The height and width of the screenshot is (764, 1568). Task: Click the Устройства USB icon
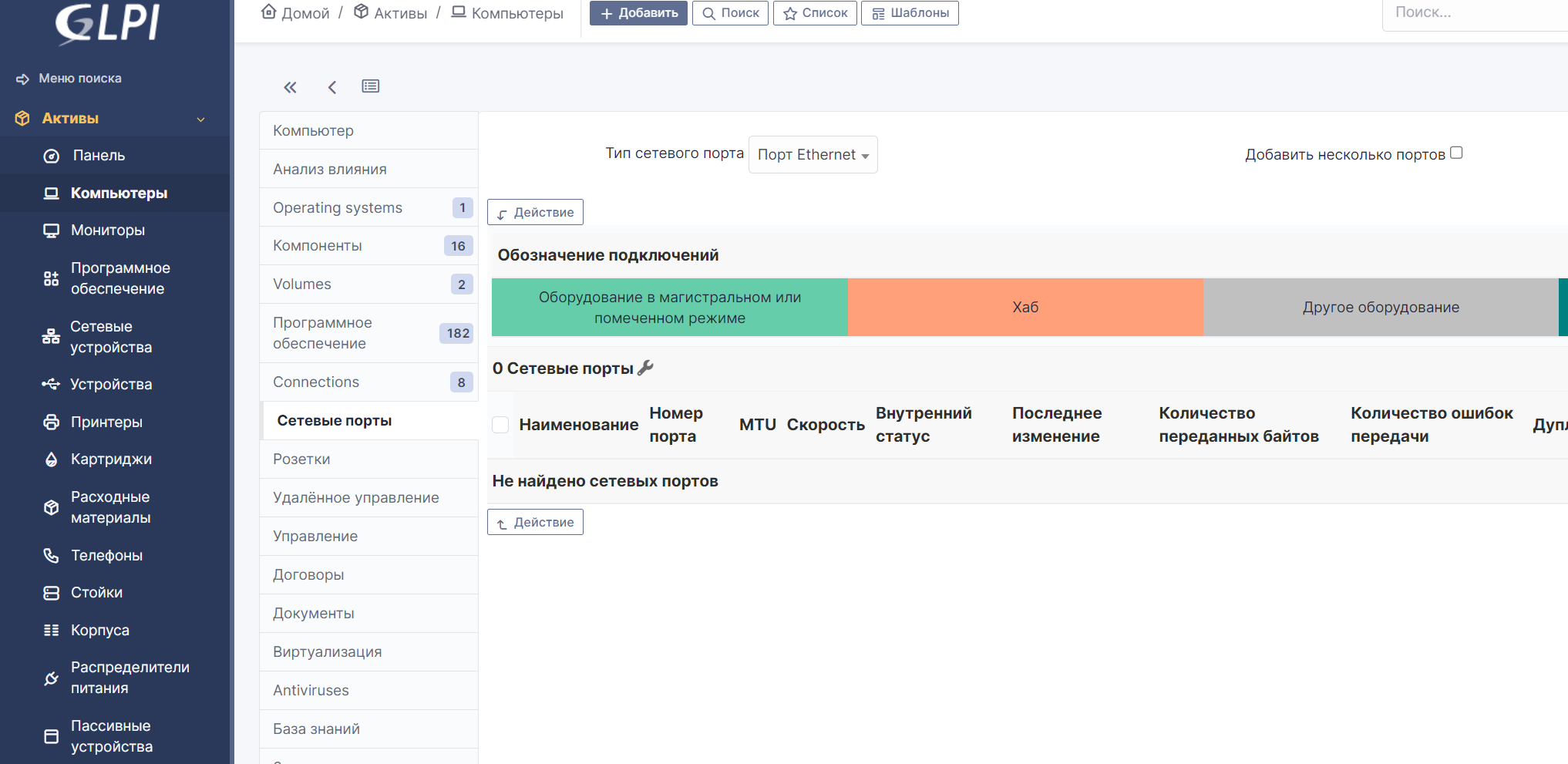point(51,384)
